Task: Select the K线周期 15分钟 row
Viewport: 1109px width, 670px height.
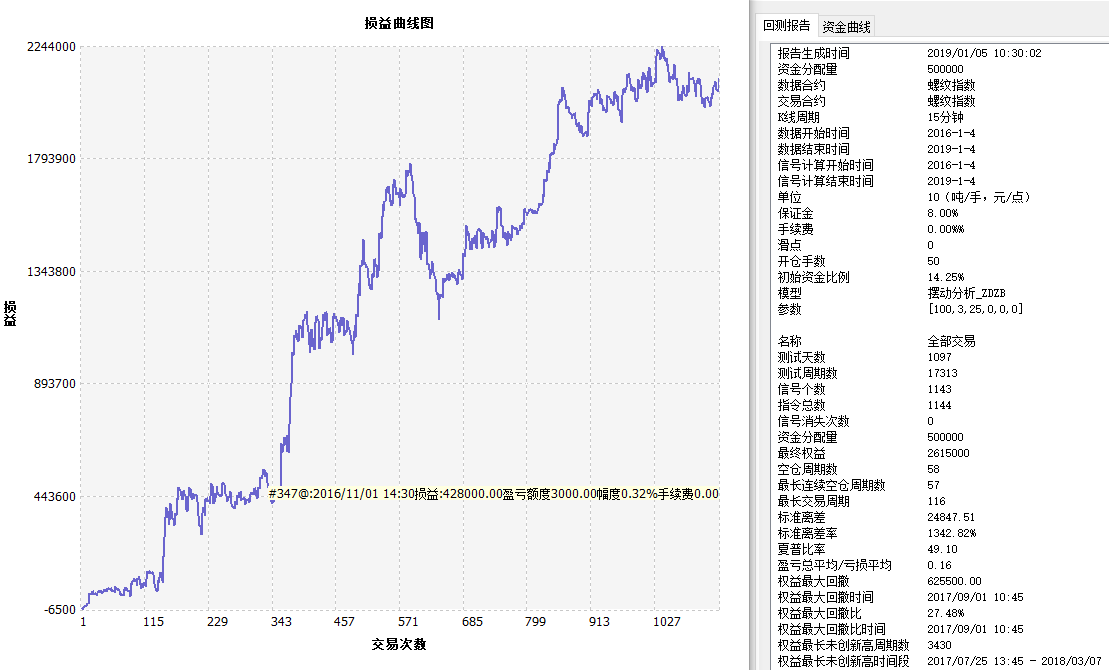Action: coord(801,117)
